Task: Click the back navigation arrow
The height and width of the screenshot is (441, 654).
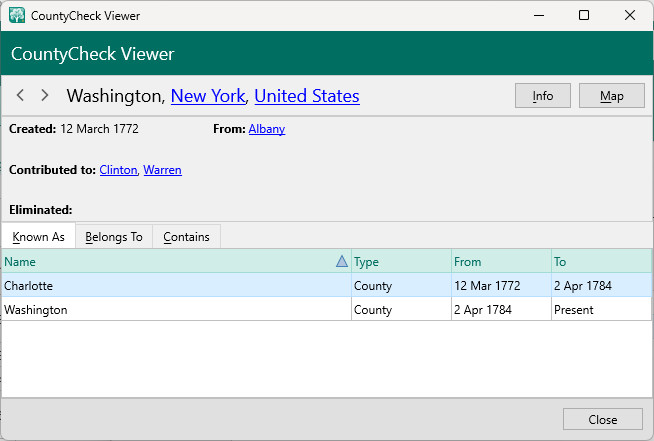Action: tap(21, 96)
